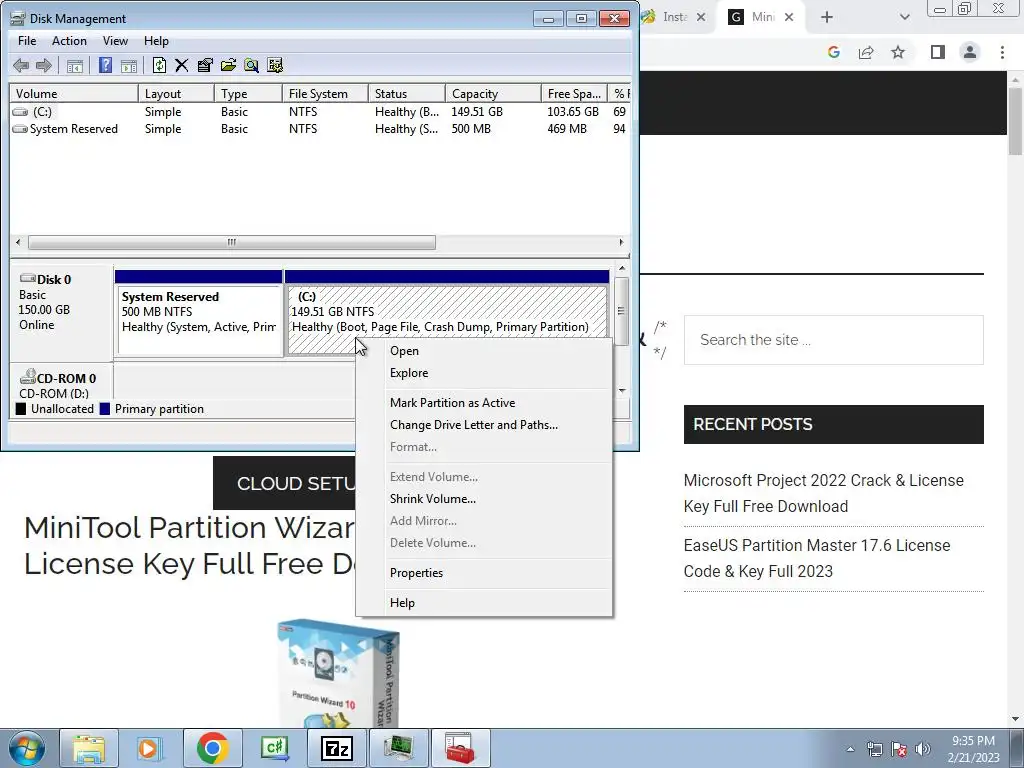Select the Disk 0 label panel
1024x768 pixels.
click(x=61, y=311)
